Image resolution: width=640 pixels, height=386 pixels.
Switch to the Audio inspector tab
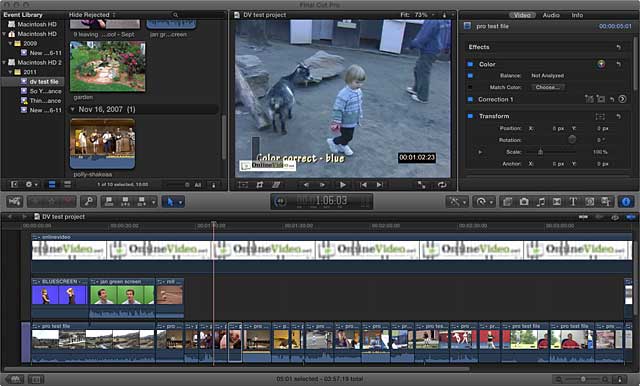point(551,15)
